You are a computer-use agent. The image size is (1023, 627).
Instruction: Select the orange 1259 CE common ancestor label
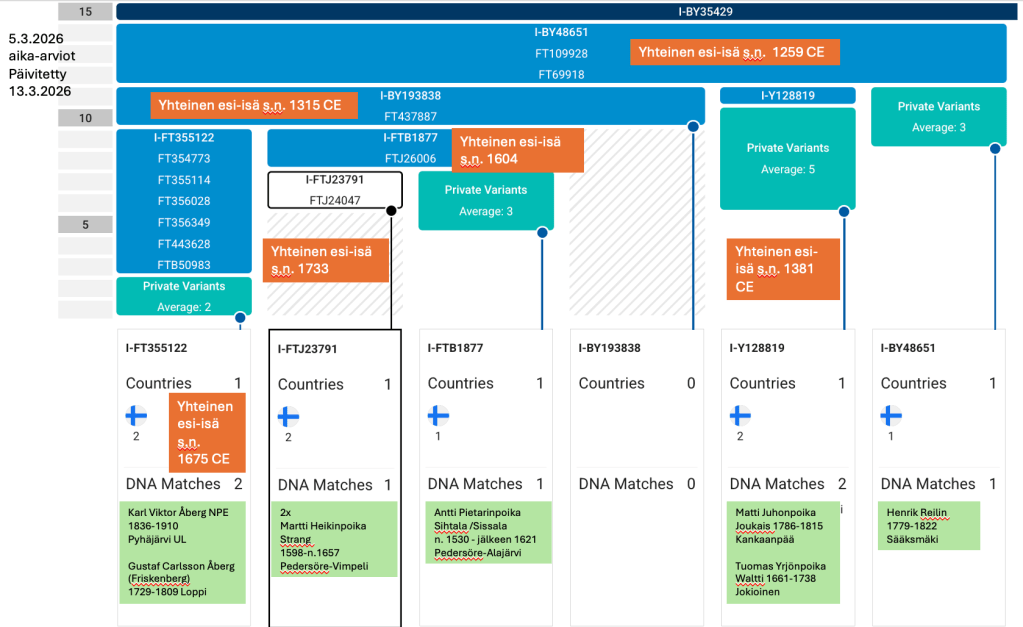point(734,52)
